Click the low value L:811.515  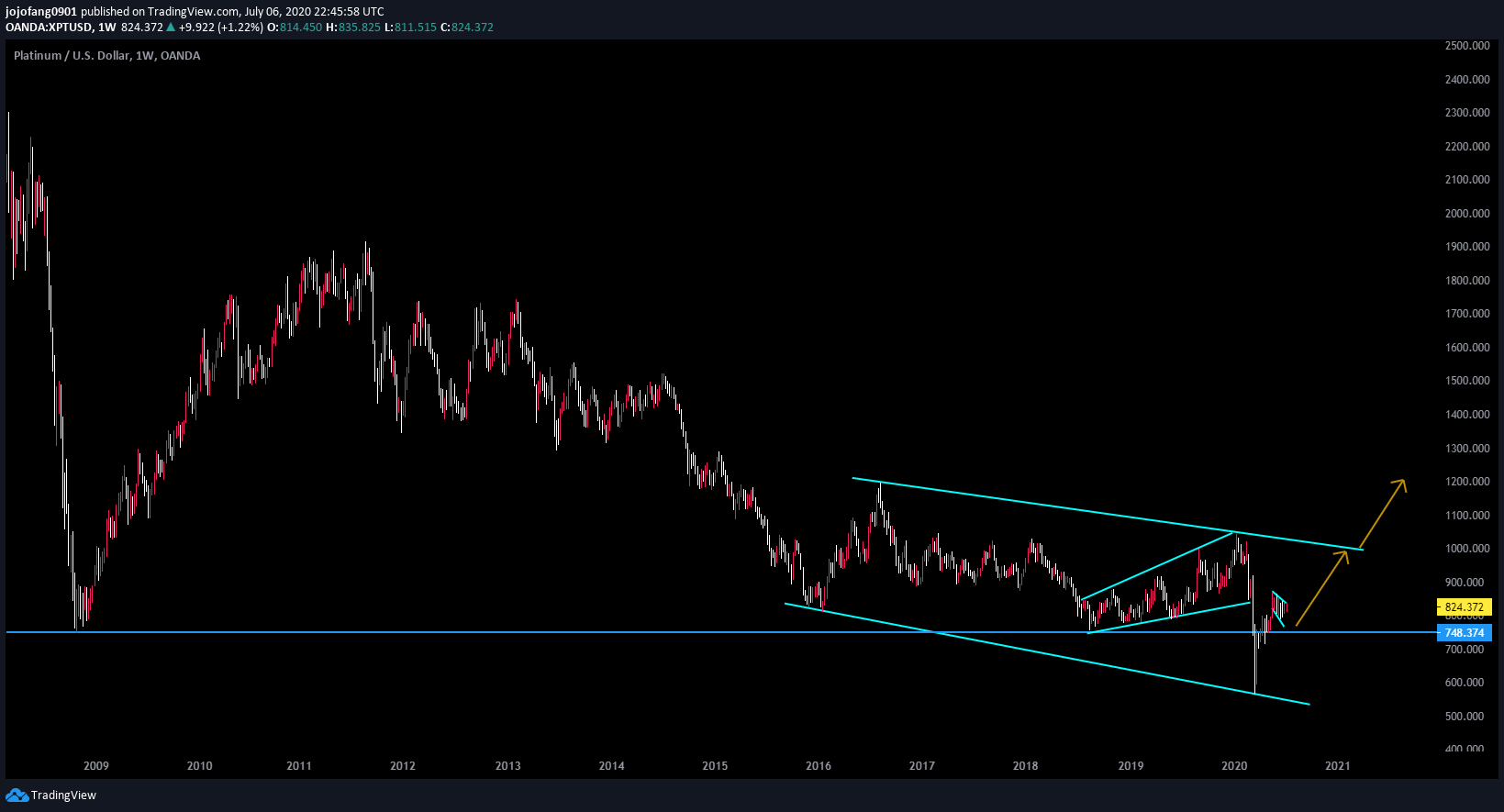[x=410, y=28]
